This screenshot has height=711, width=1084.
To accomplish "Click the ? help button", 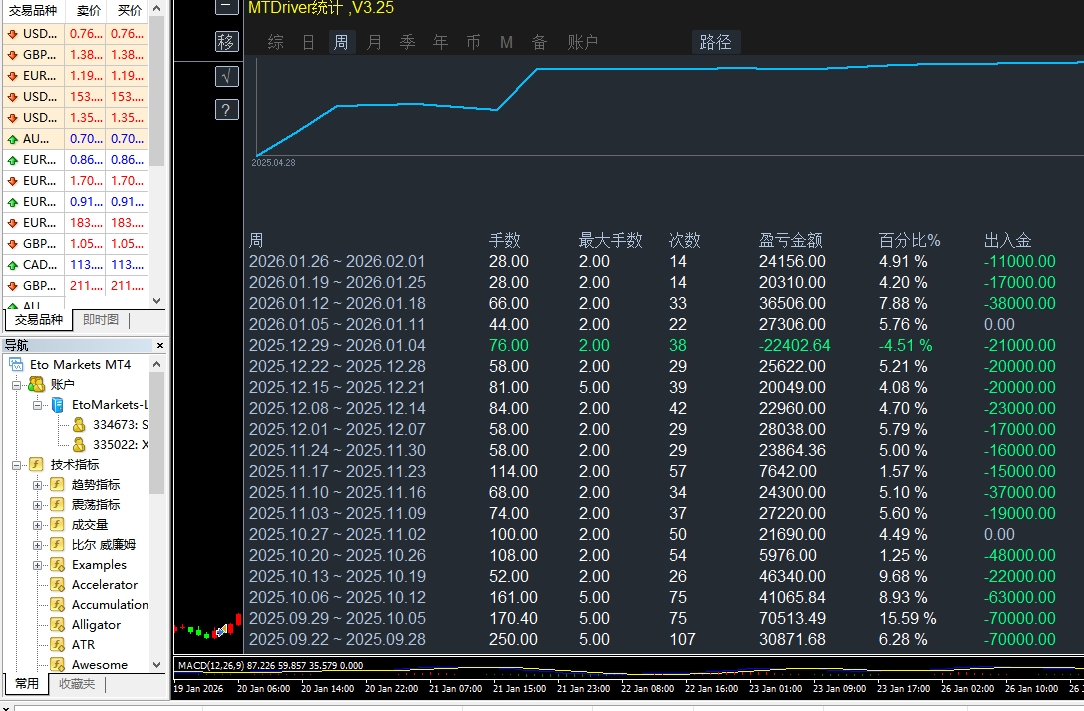I will pos(227,109).
